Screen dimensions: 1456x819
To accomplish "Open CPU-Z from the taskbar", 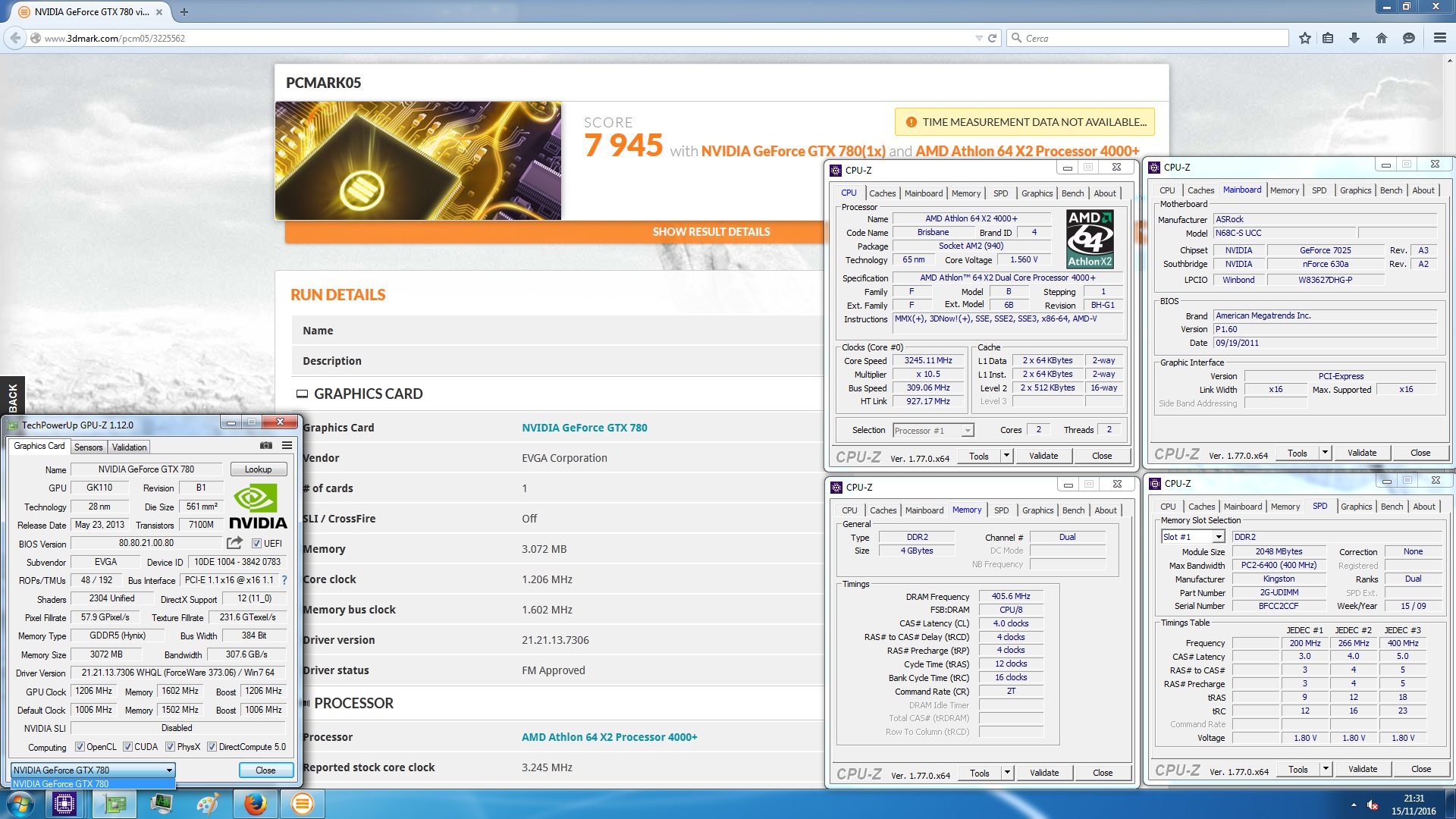I will coord(64,803).
